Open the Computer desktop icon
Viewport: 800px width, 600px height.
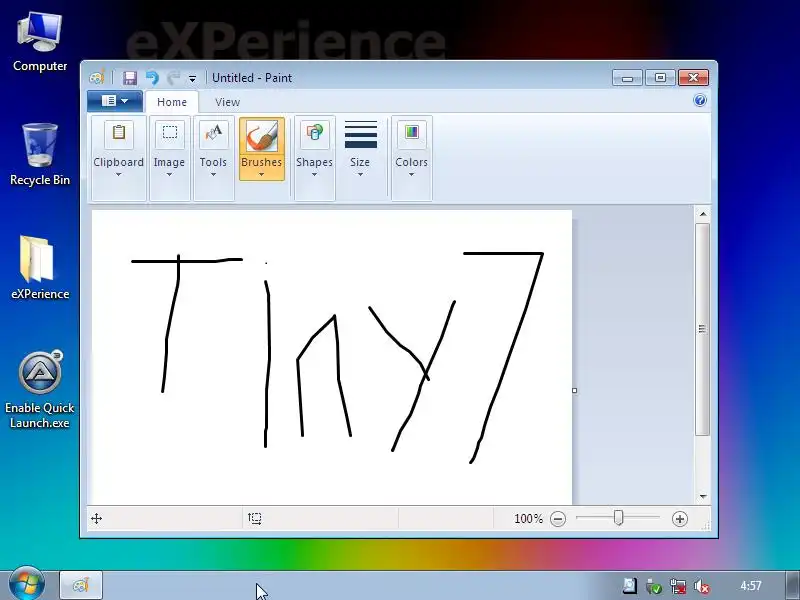[x=40, y=43]
